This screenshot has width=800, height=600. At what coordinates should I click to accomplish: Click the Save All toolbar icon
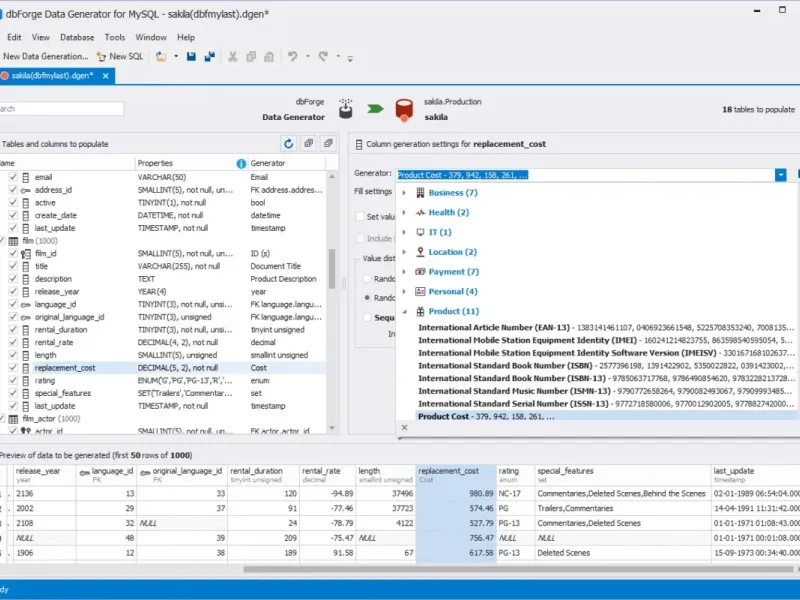208,57
